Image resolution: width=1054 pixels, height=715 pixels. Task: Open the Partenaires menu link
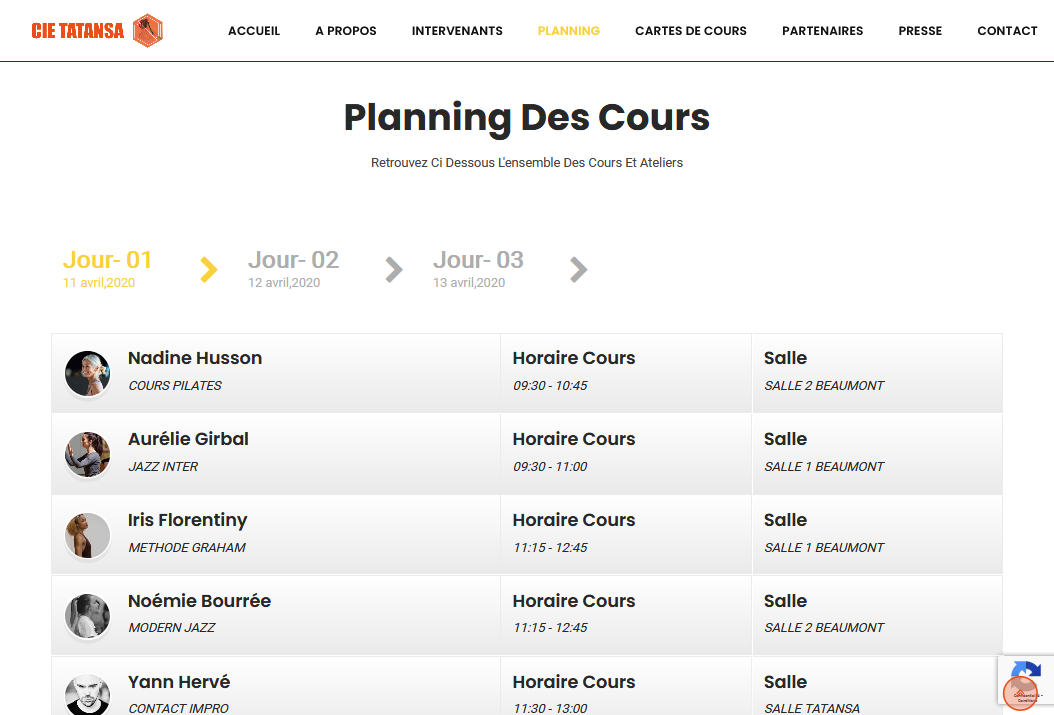point(822,31)
